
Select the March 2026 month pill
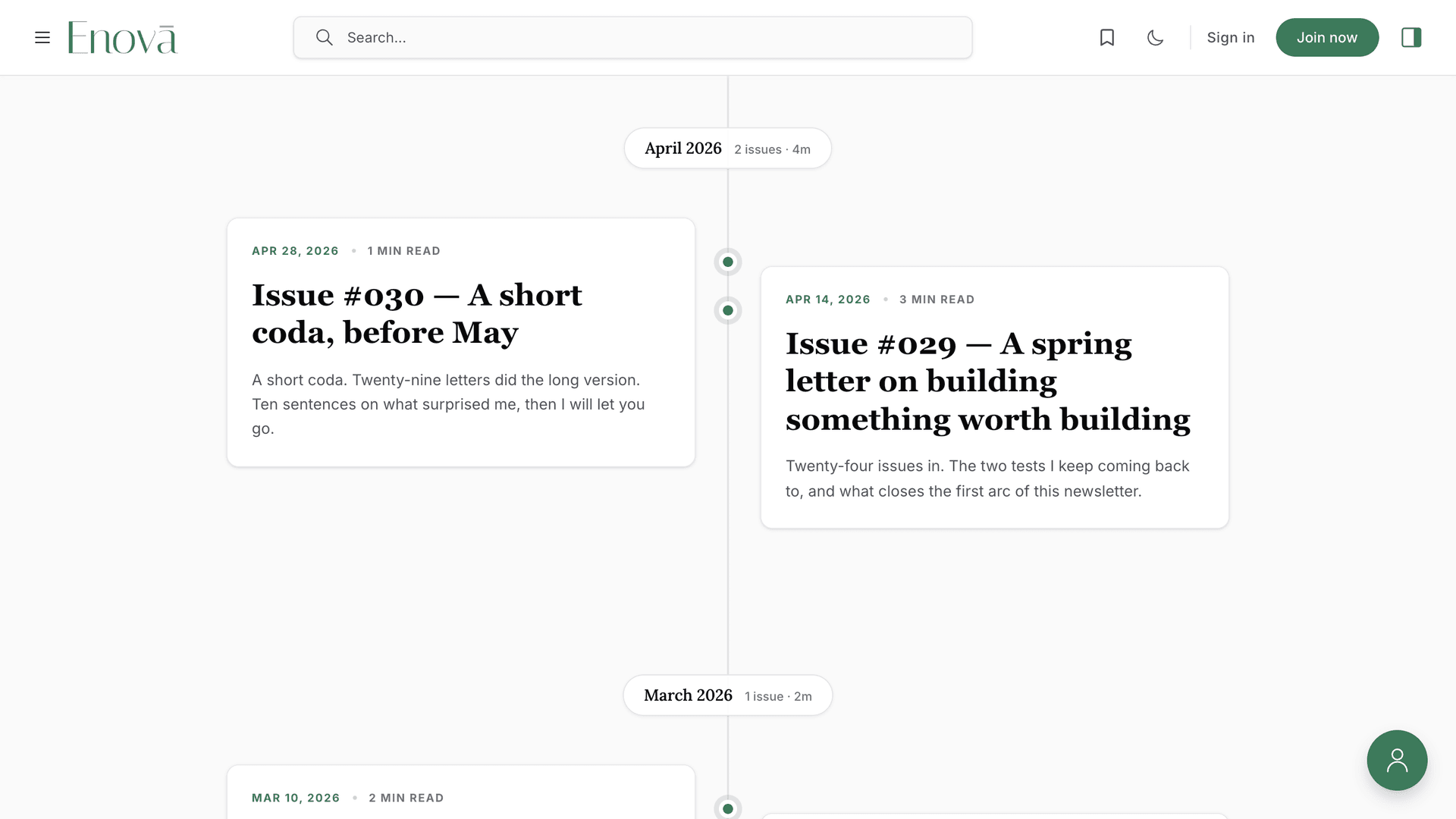728,695
